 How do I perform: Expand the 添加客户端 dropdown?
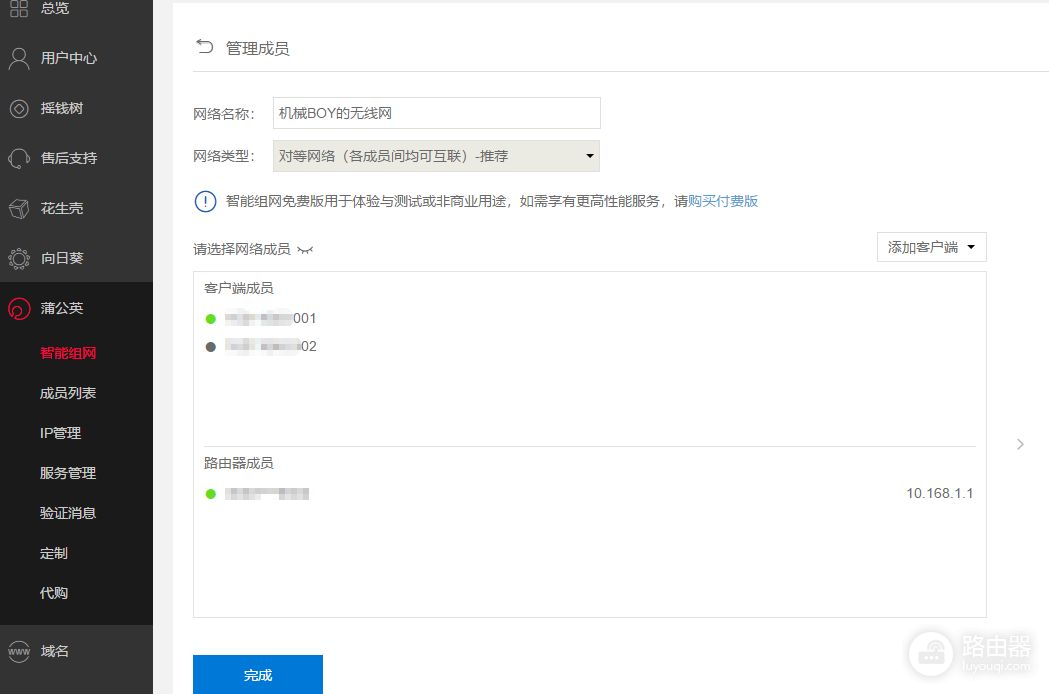pyautogui.click(x=931, y=247)
